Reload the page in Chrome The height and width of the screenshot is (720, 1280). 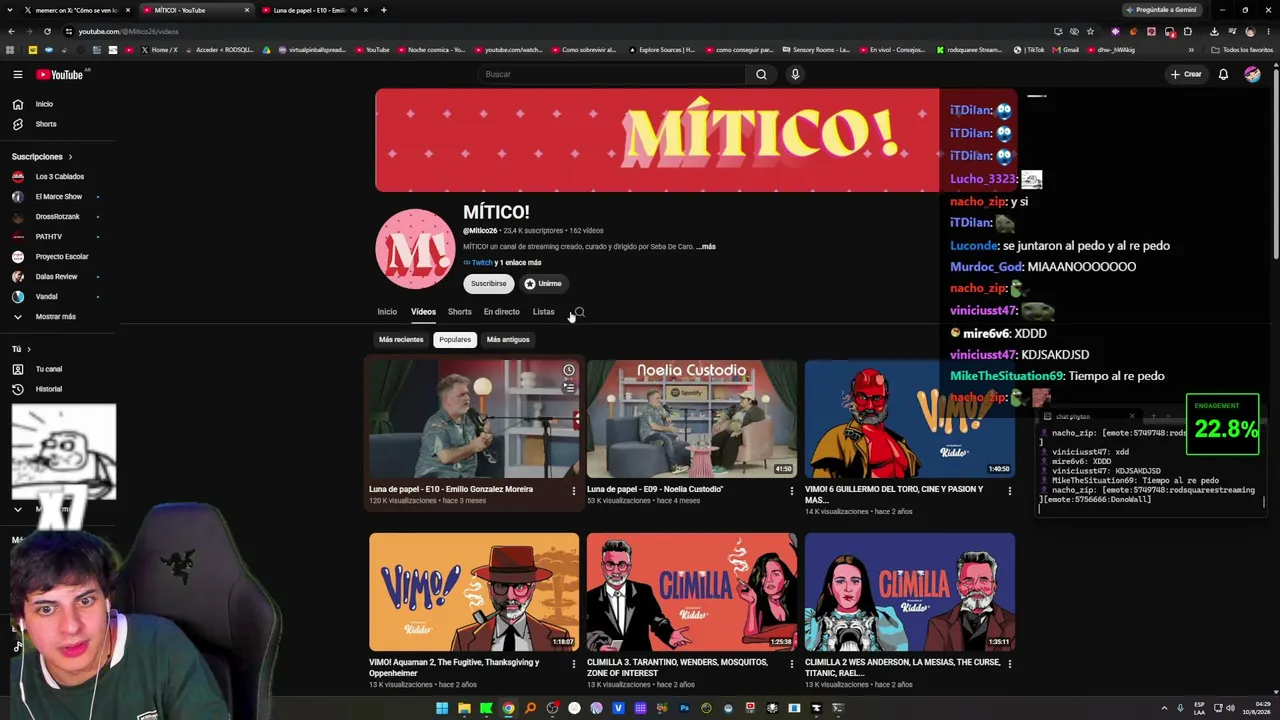point(47,31)
